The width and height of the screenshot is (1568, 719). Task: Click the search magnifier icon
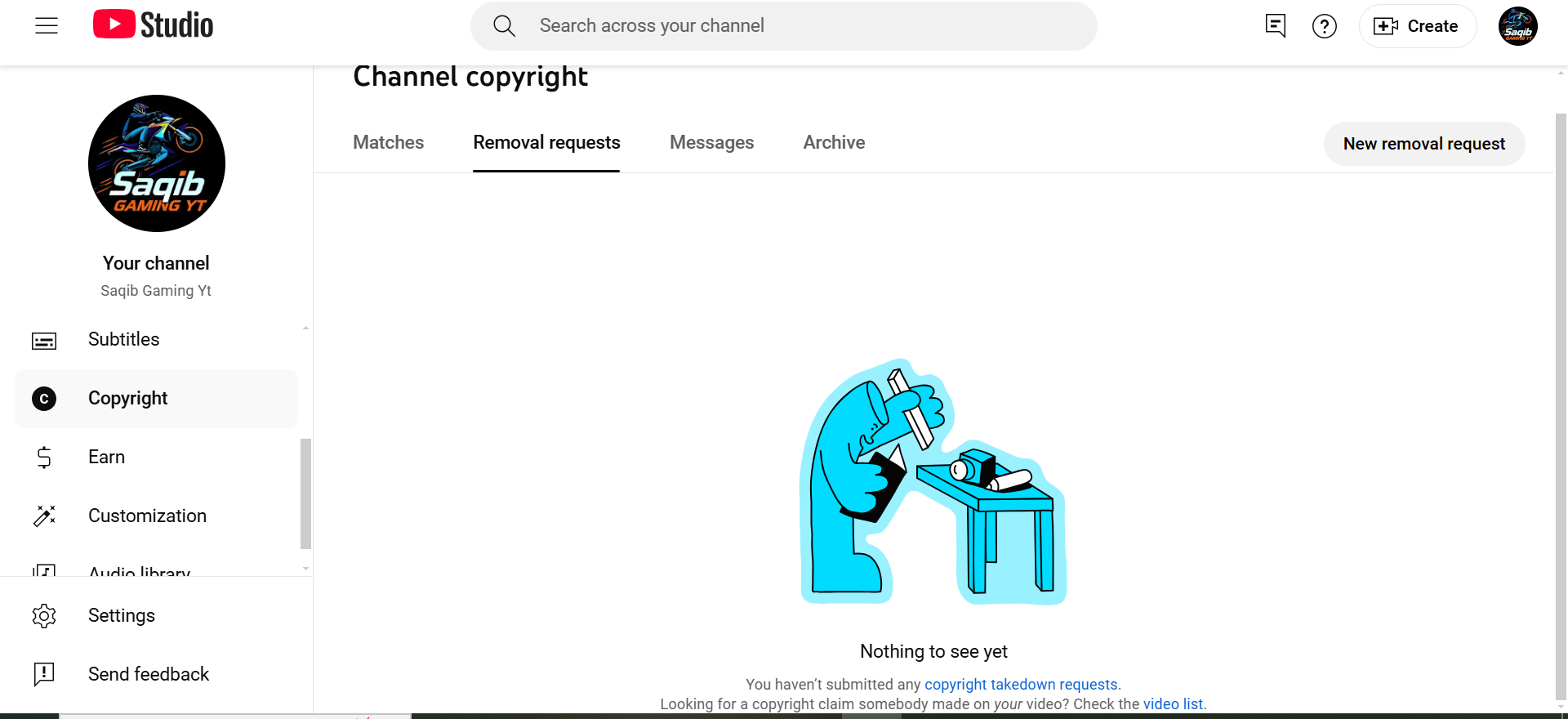[x=504, y=26]
